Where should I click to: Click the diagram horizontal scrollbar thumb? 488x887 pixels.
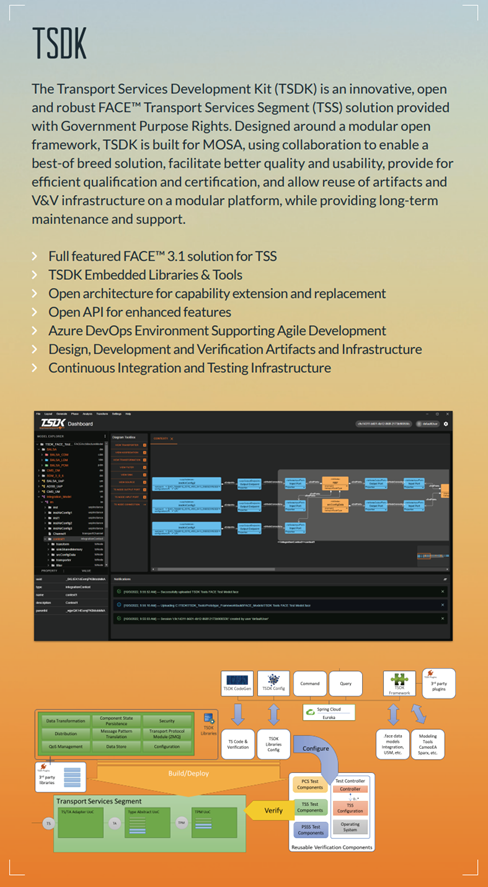(x=216, y=569)
